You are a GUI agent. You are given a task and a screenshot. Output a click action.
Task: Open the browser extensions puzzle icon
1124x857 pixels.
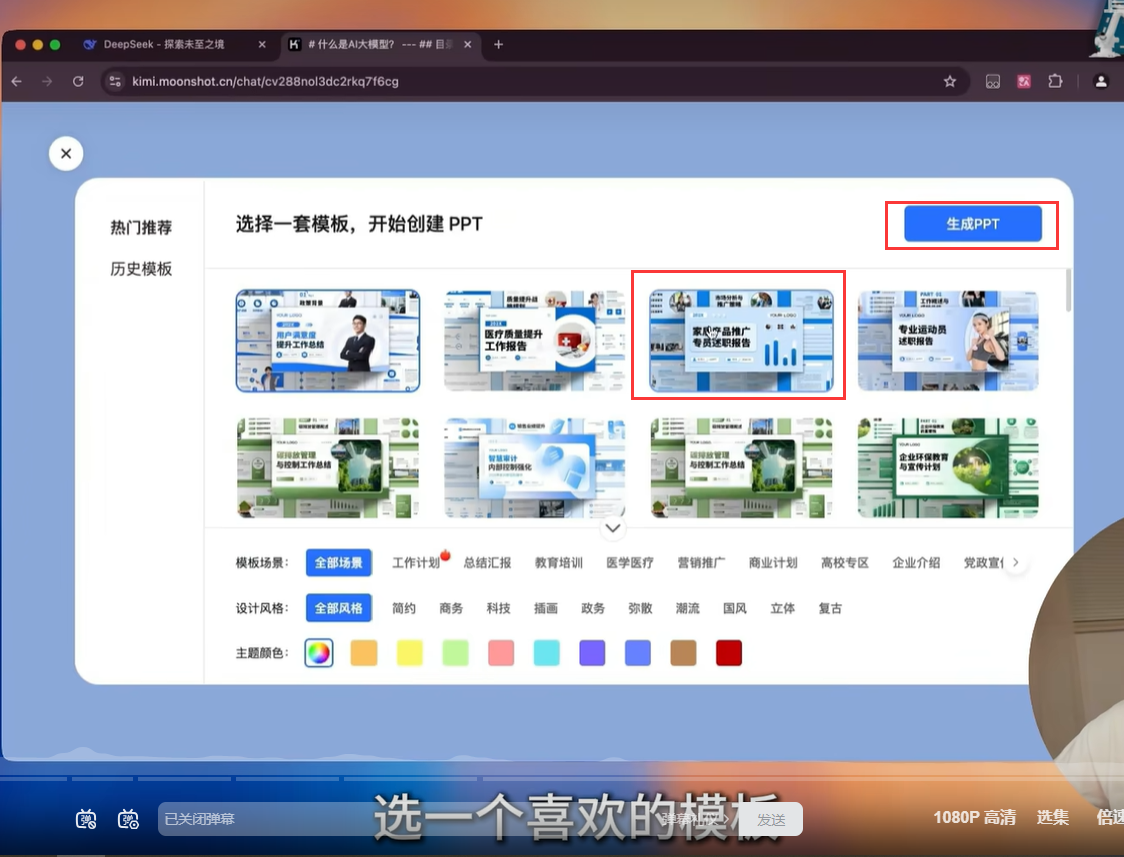click(x=1055, y=82)
